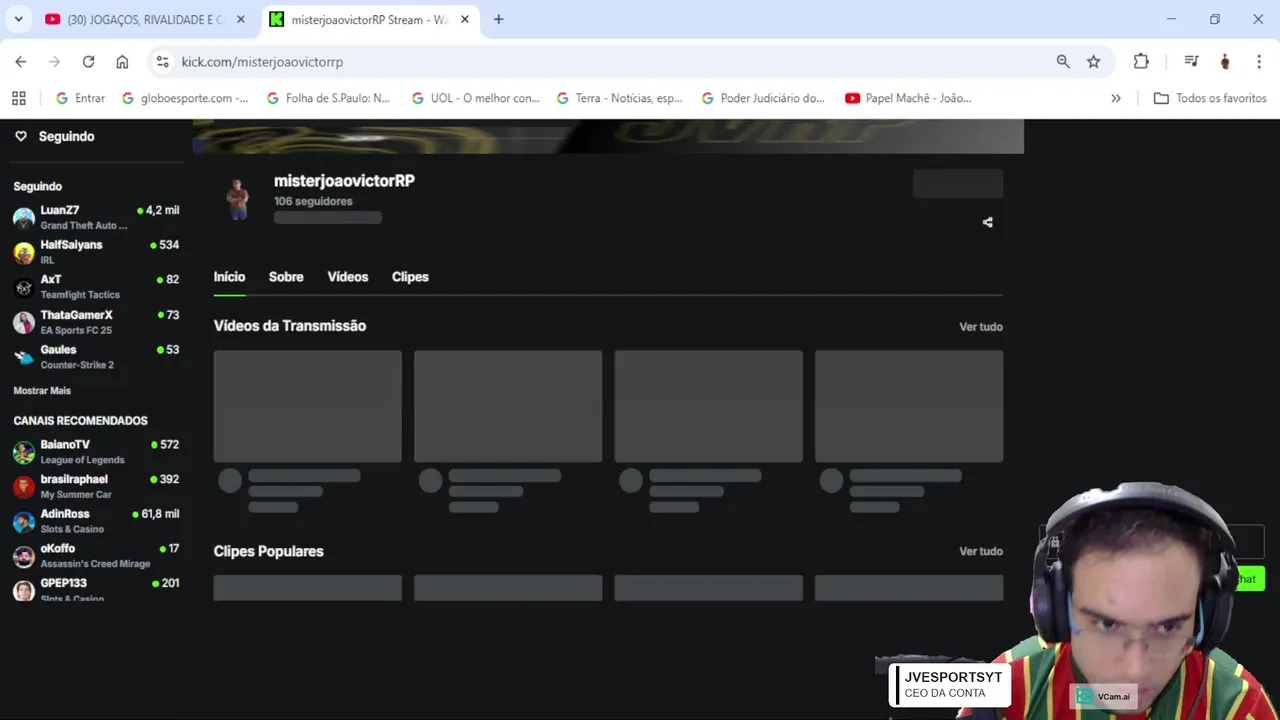Open AdinRoss channel avatar
The image size is (1280, 720).
pos(24,521)
